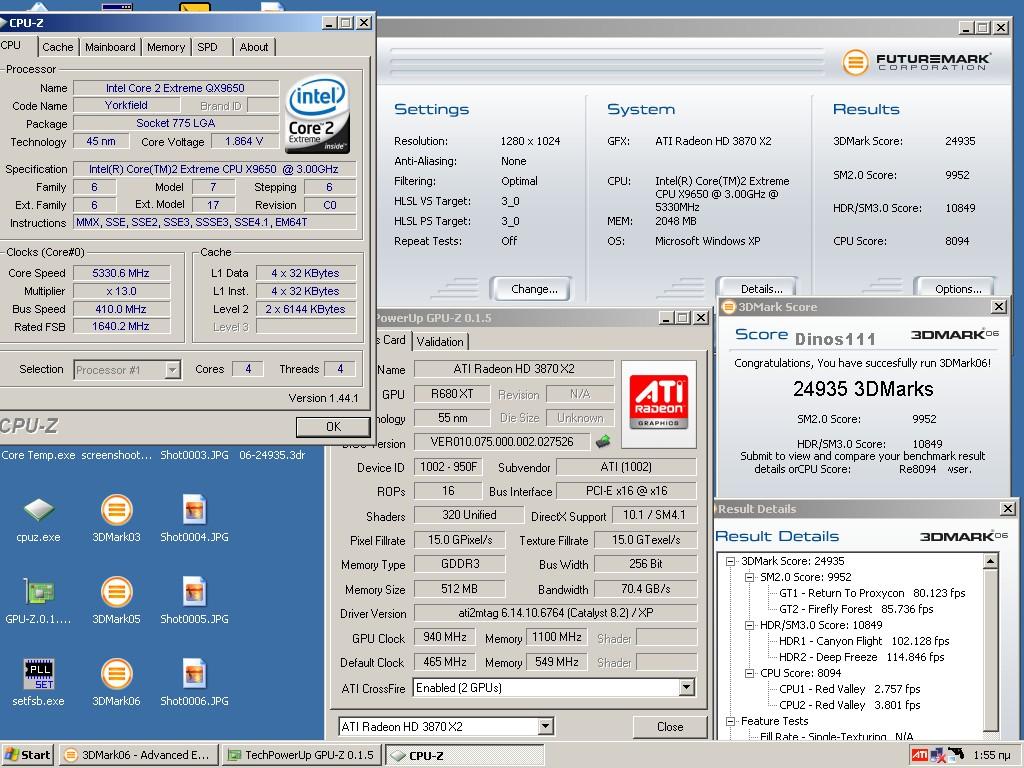
Task: Open the Validation tab in GPU-Z
Action: [x=440, y=342]
